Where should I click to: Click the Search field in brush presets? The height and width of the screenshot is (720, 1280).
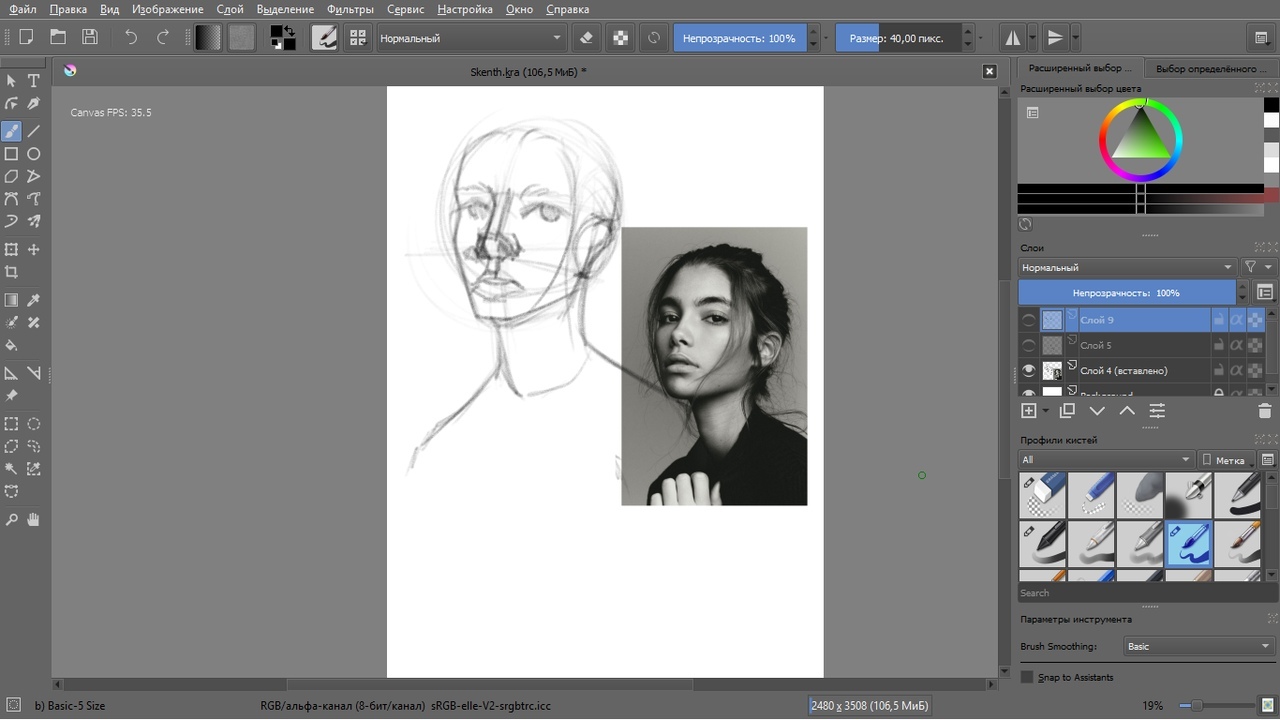(1147, 593)
